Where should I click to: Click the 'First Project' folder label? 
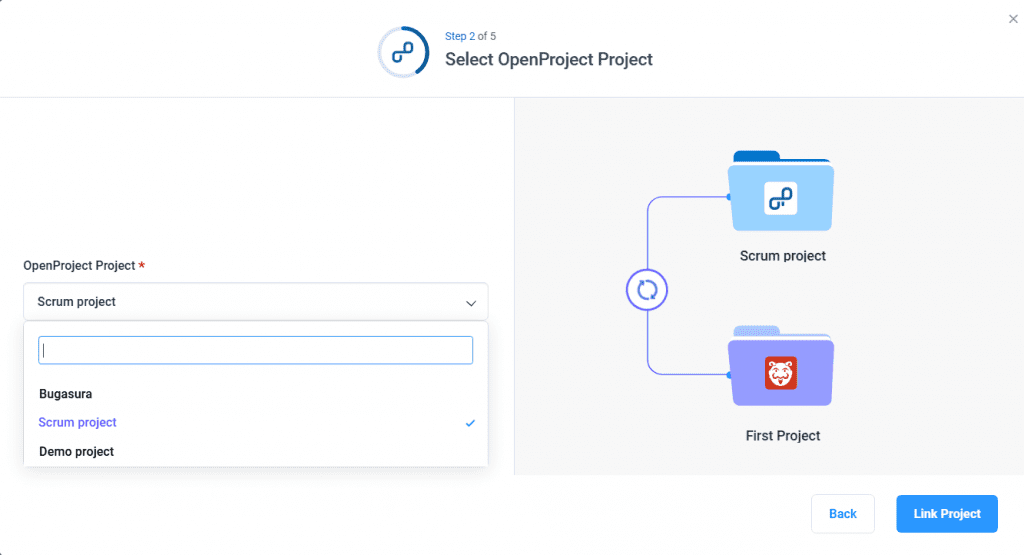click(x=782, y=436)
